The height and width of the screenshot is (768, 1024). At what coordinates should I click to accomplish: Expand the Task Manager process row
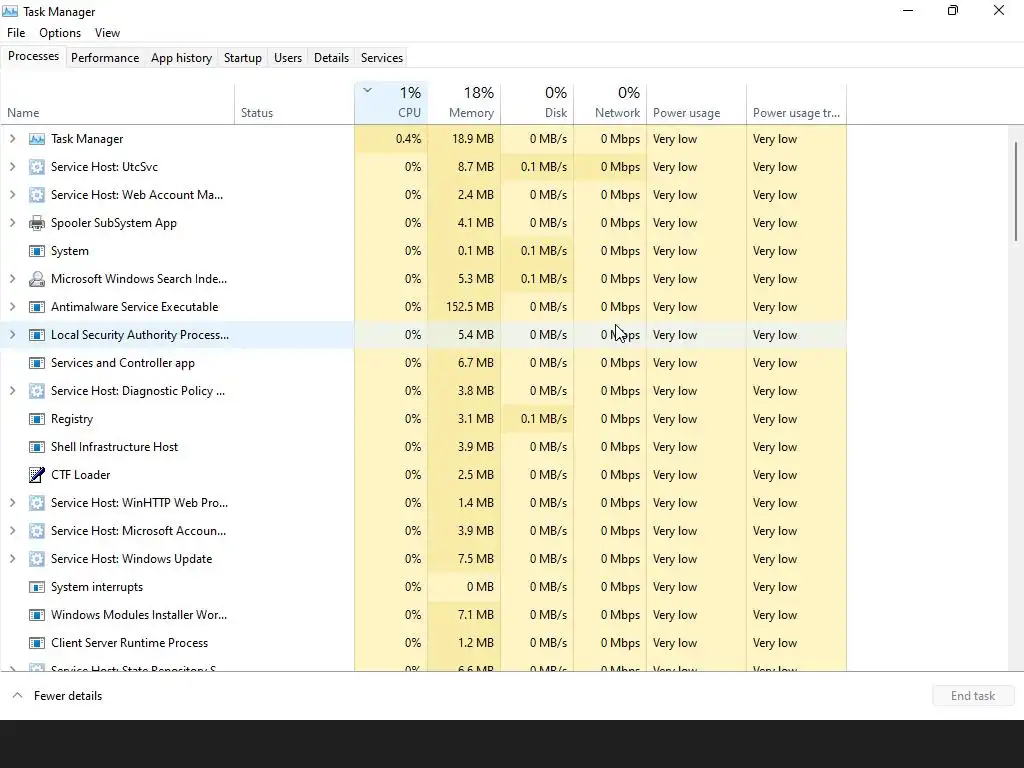click(x=12, y=139)
